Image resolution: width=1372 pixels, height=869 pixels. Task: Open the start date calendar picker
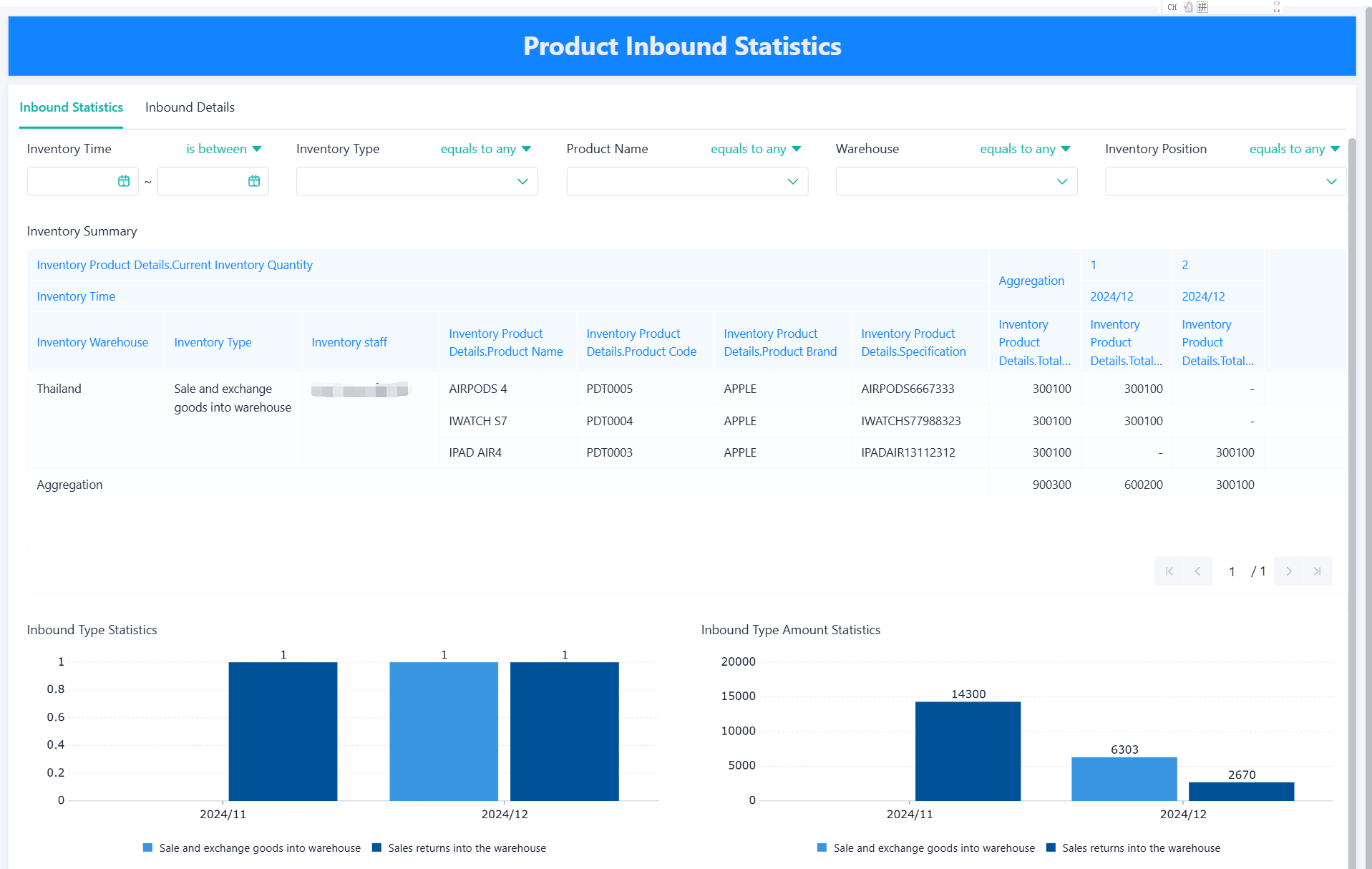[x=124, y=182]
